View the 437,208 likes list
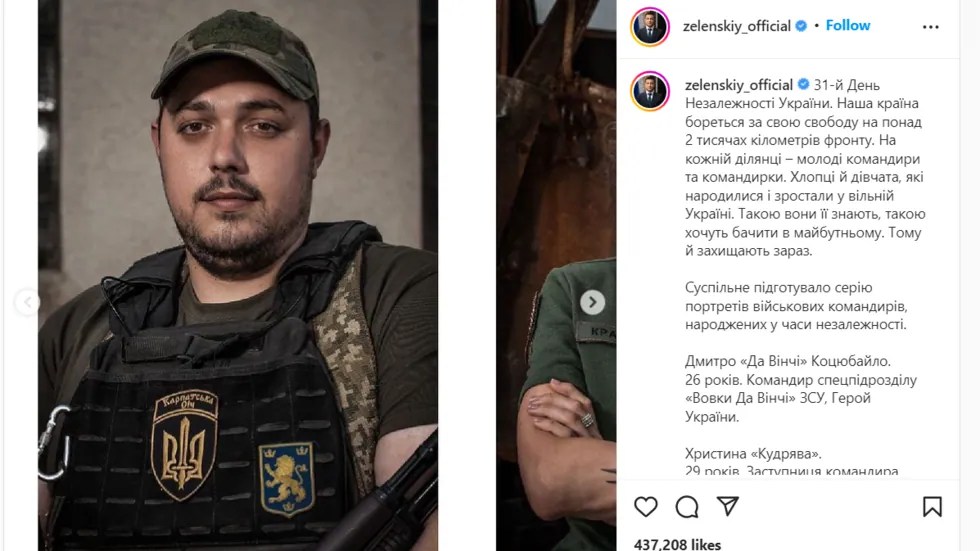The height and width of the screenshot is (551, 980). [x=678, y=544]
